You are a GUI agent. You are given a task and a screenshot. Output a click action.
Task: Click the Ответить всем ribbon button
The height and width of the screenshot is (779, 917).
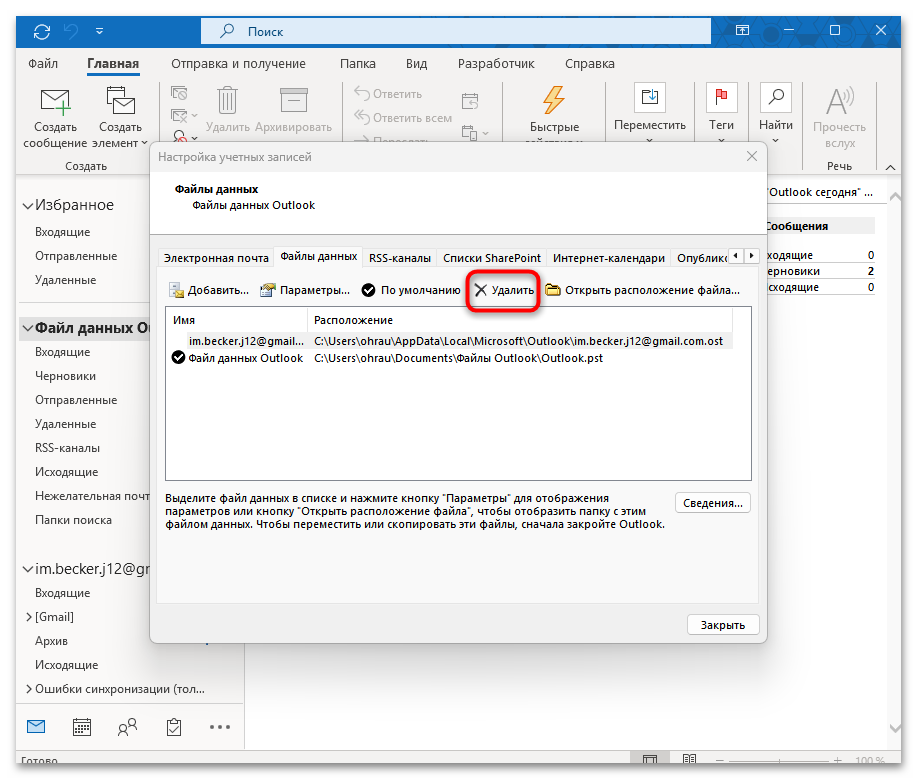403,118
